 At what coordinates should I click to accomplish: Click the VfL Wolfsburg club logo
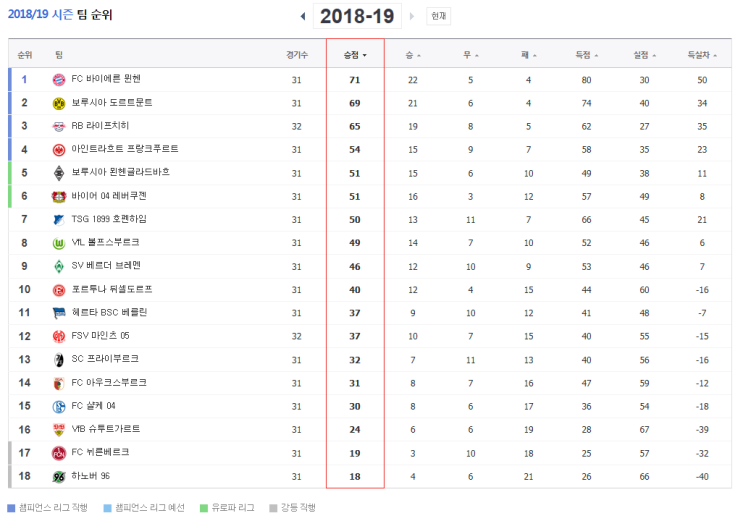[59, 243]
